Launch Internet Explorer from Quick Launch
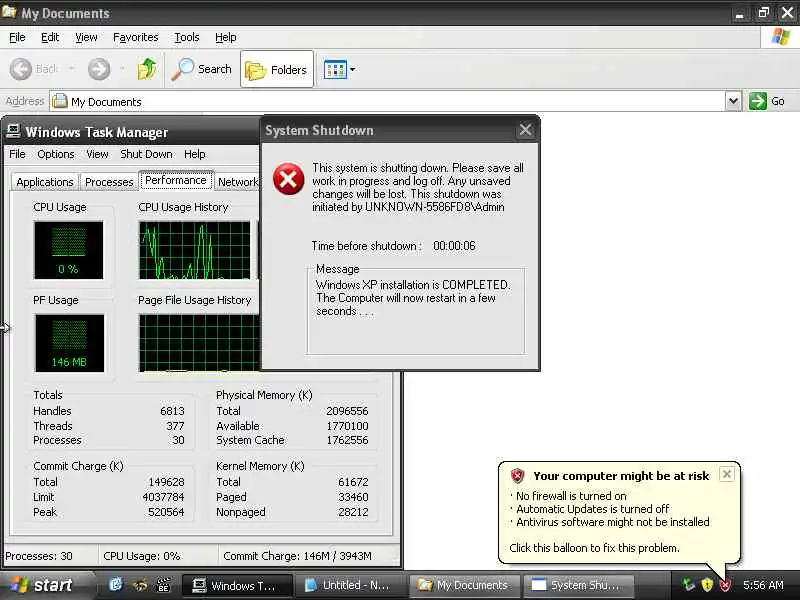800x600 pixels. click(x=116, y=585)
